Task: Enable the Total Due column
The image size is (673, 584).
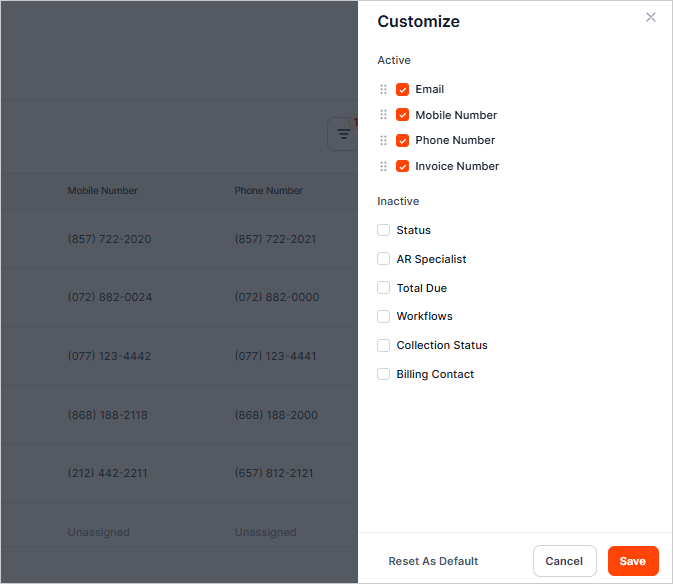Action: click(384, 288)
